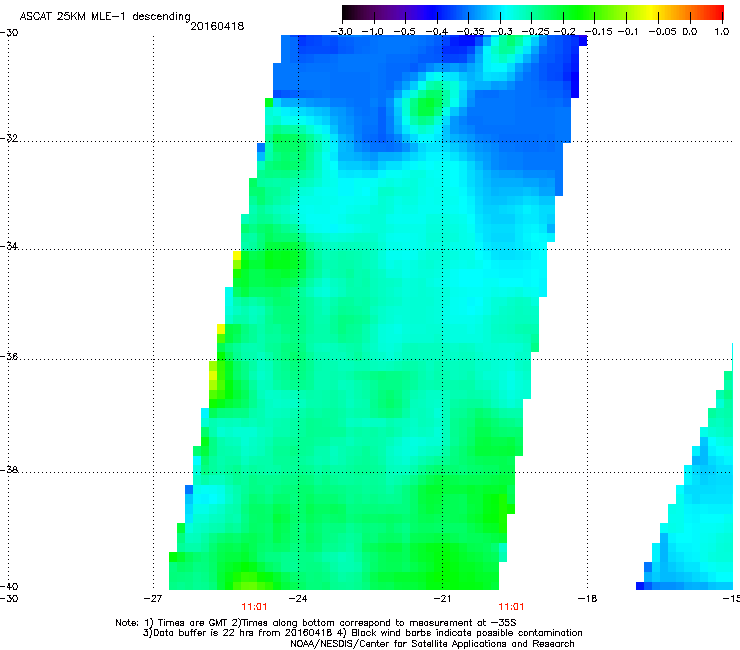Image resolution: width=740 pixels, height=650 pixels.
Task: Click the '-0.25' color bar label
Action: point(535,32)
